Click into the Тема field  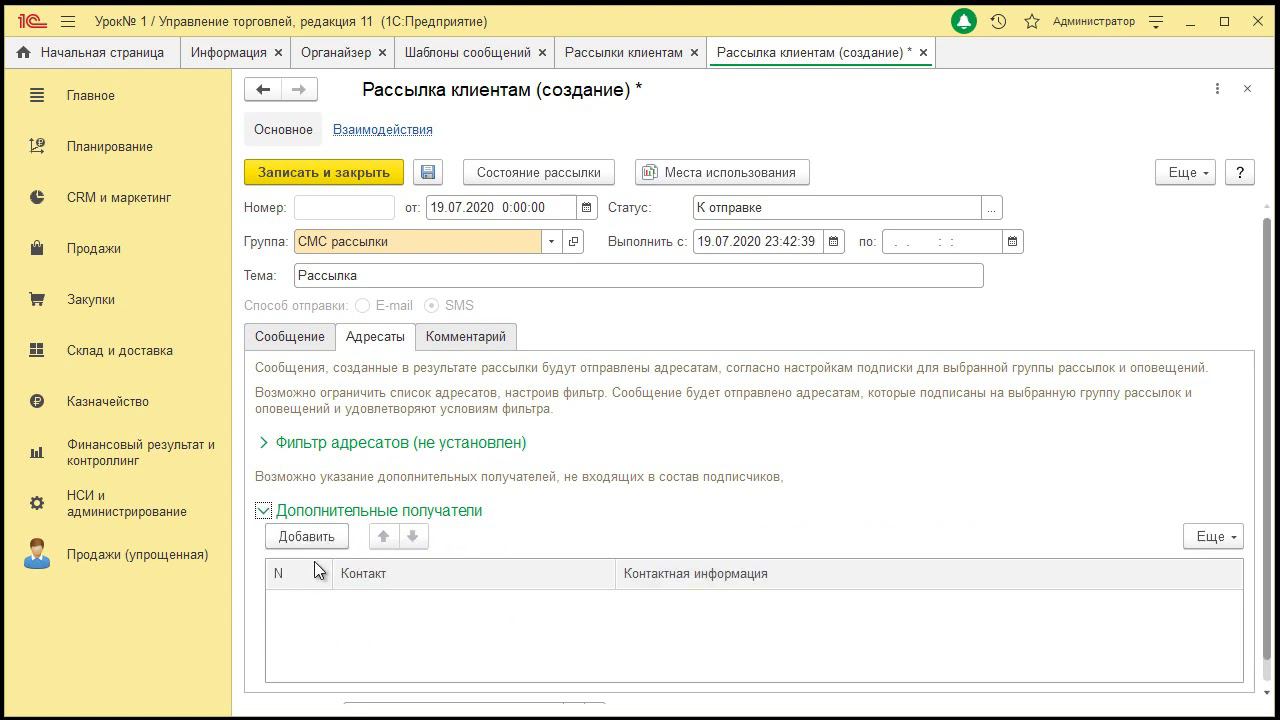tap(639, 276)
